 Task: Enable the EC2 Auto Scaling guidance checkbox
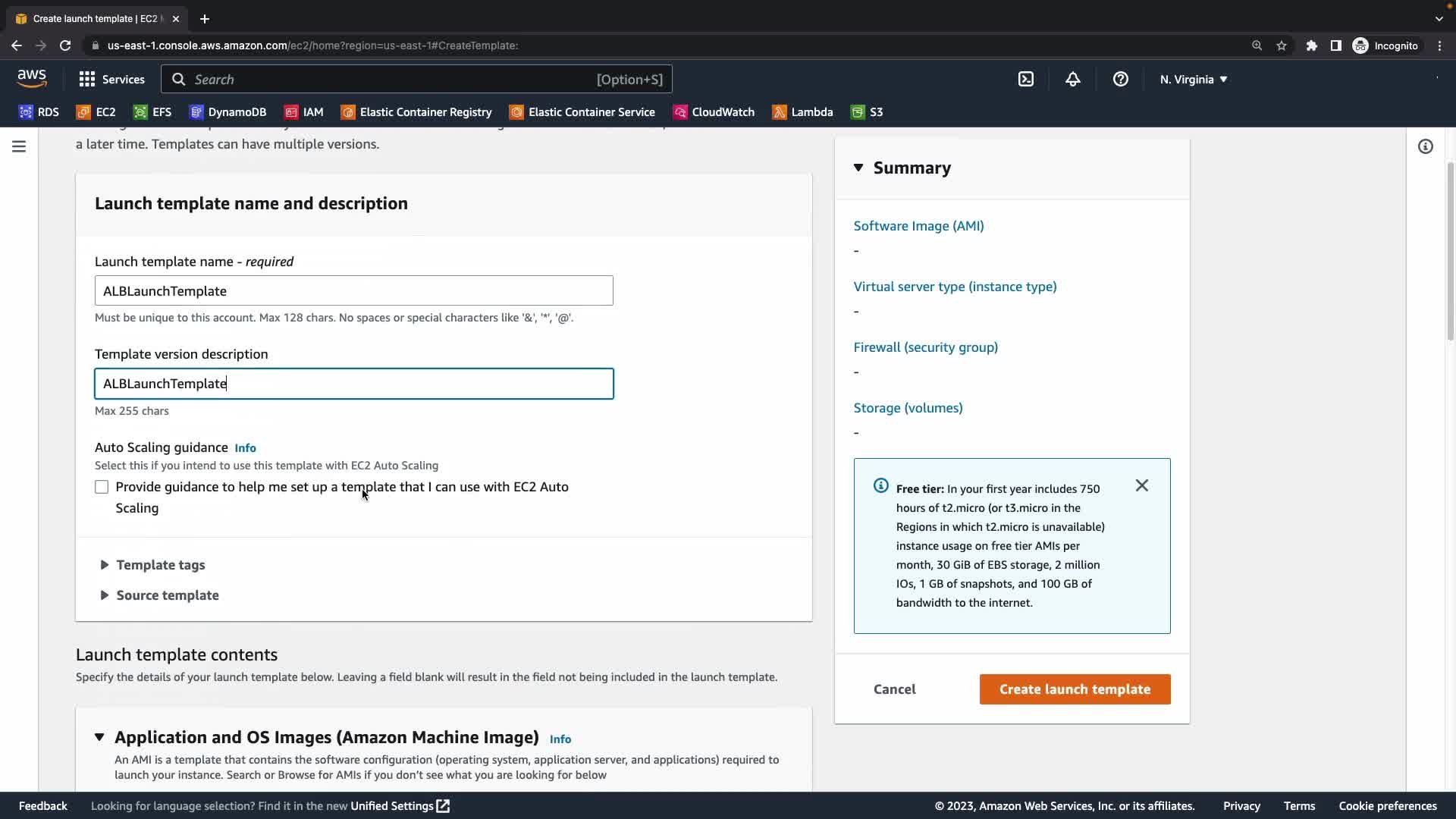click(102, 487)
